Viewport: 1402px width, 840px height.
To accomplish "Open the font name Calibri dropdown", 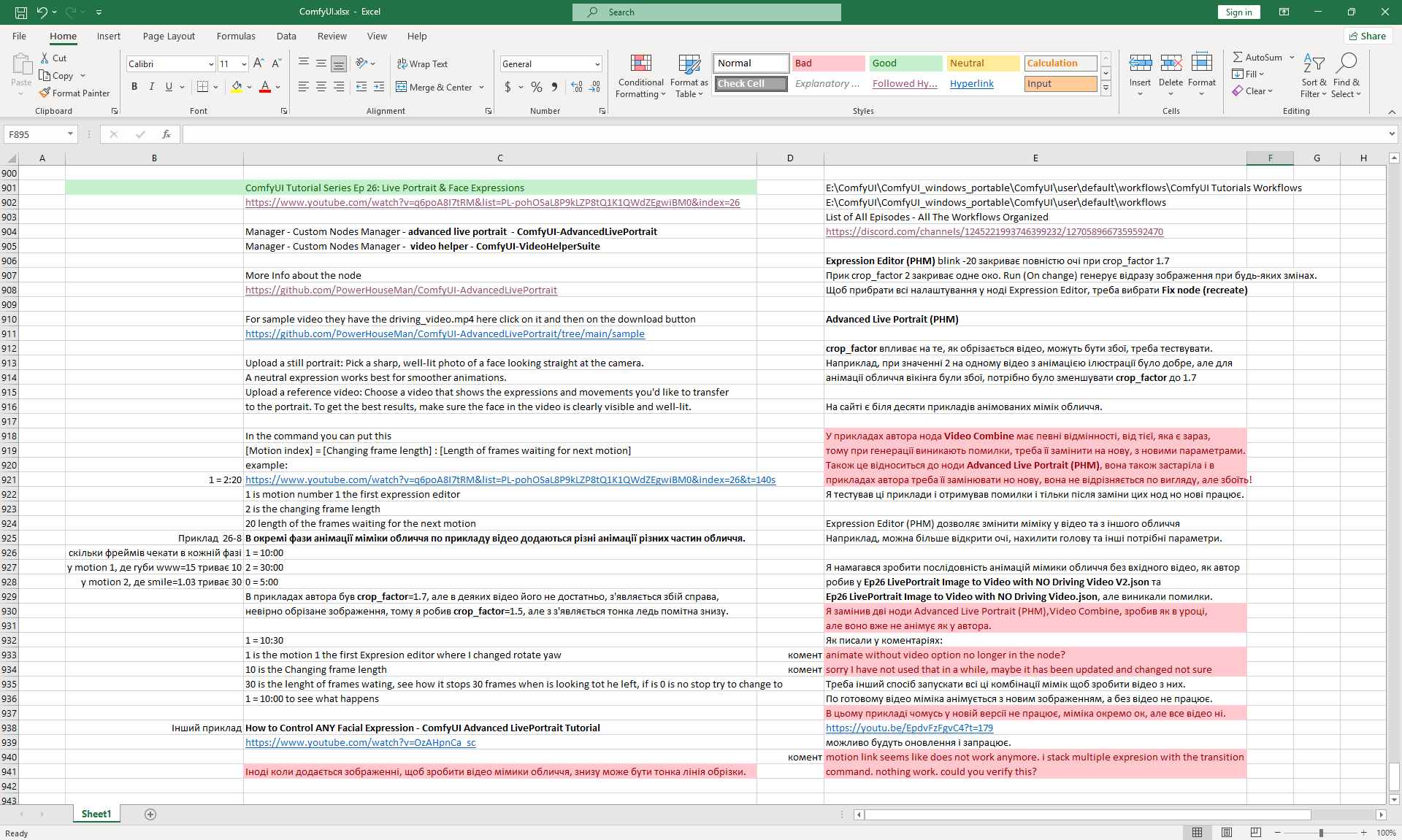I will pos(211,64).
